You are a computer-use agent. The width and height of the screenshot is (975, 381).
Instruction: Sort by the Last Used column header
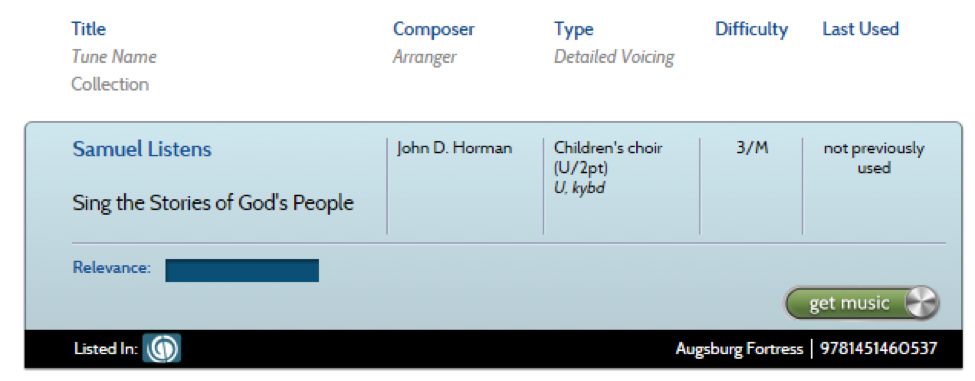click(x=861, y=29)
